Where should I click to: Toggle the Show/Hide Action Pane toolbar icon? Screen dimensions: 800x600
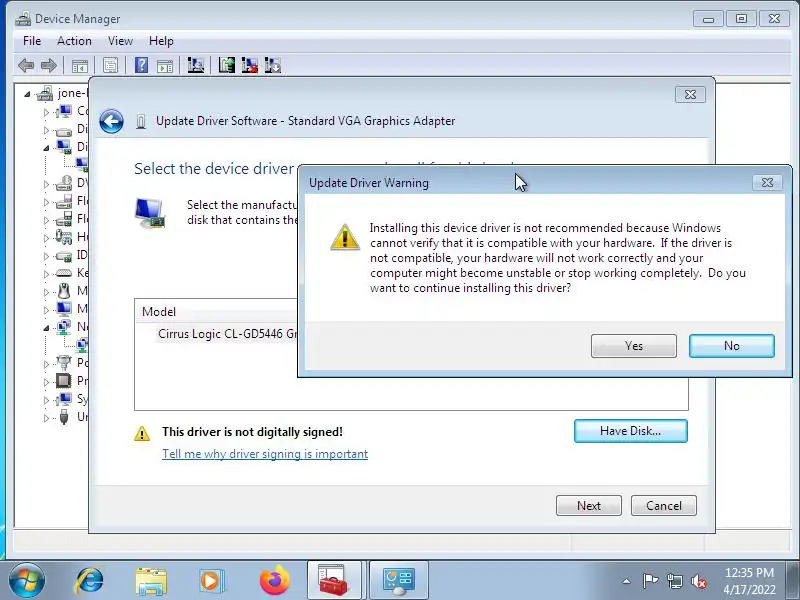165,65
